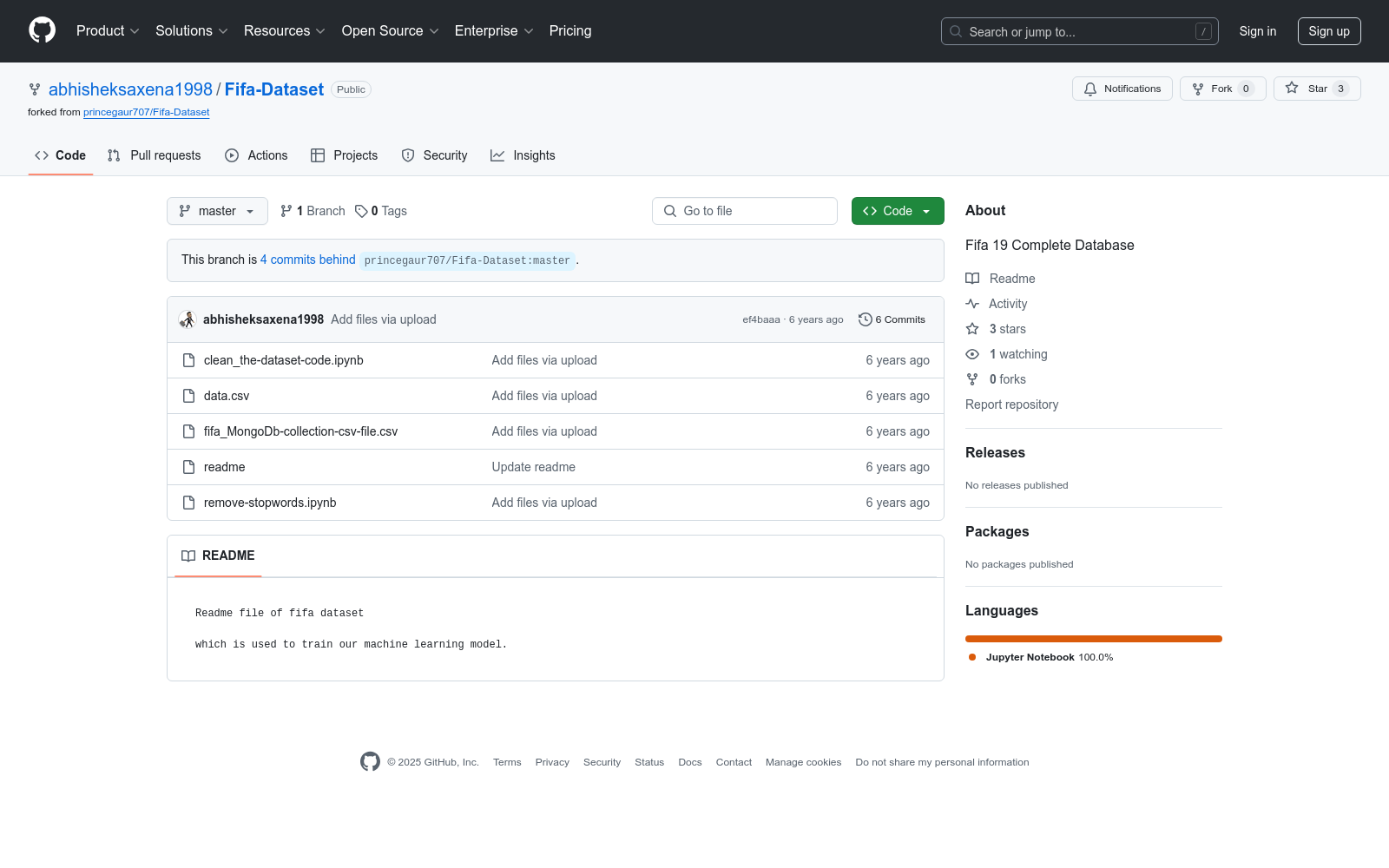This screenshot has width=1389, height=868.
Task: Click Report repository
Action: tap(1012, 404)
